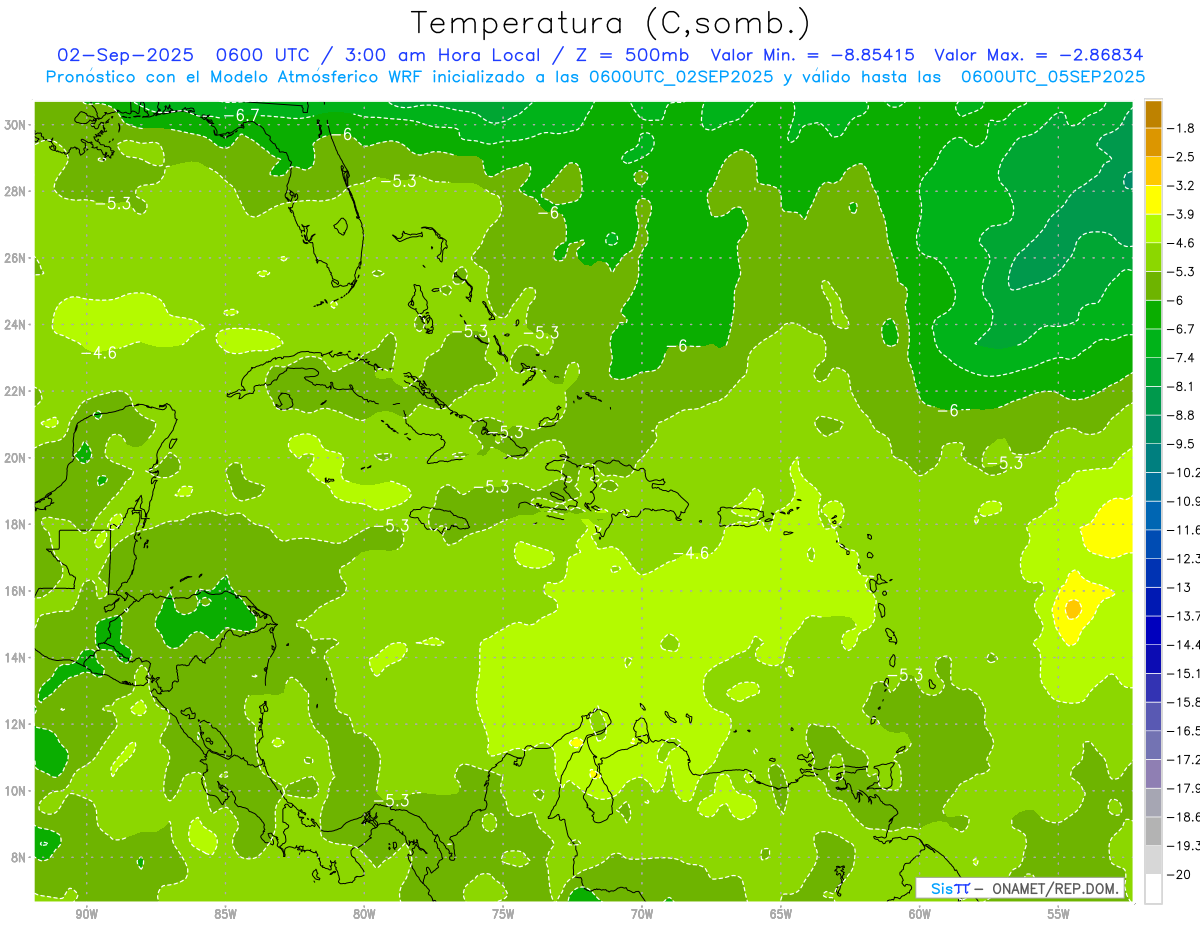Click the 30N latitude label
The height and width of the screenshot is (927, 1200).
coord(17,125)
